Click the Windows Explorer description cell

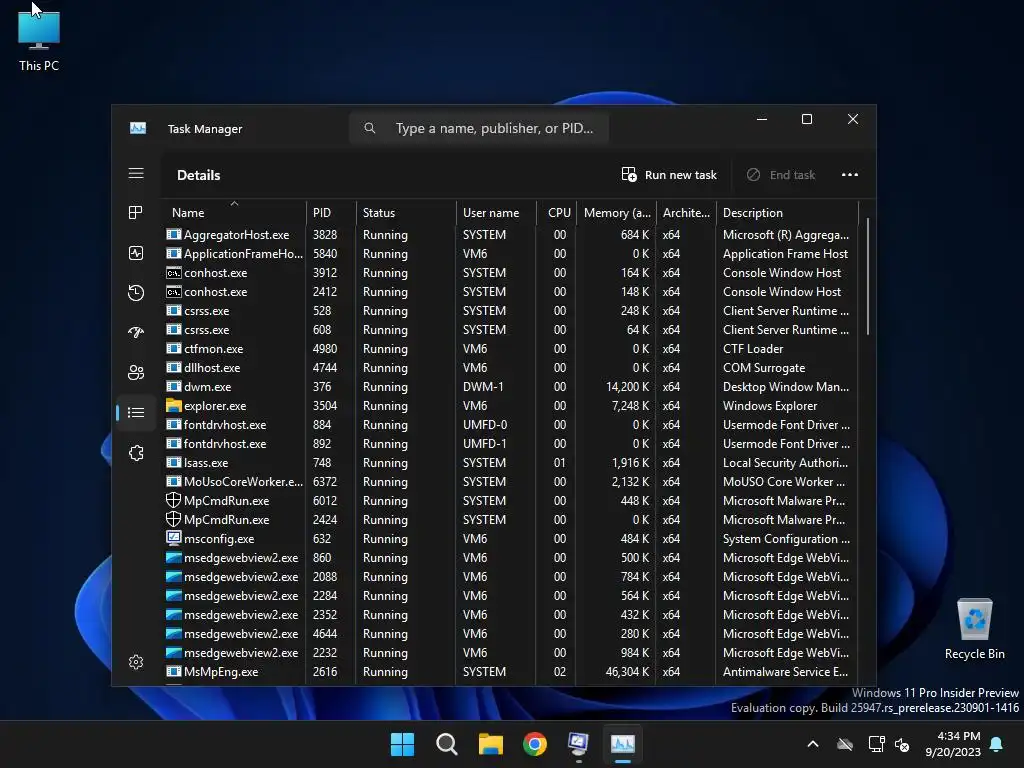769,406
